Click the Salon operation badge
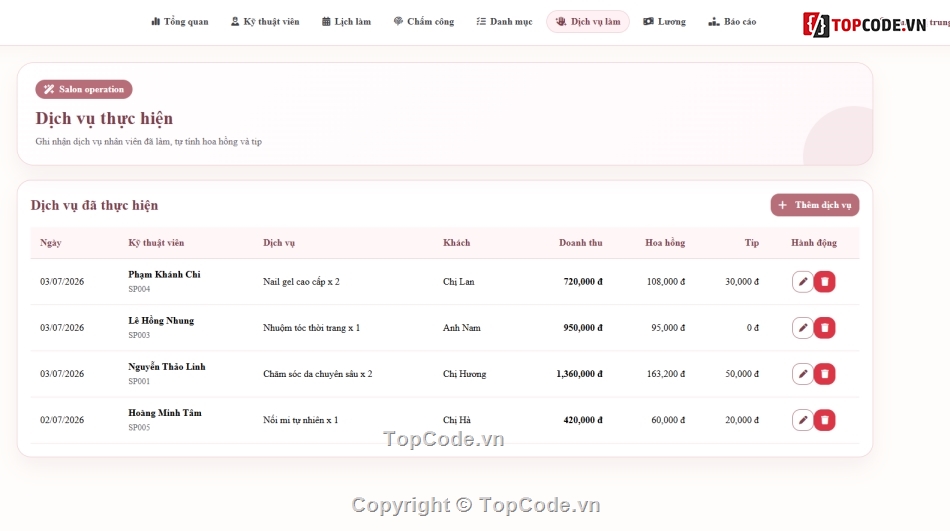The width and height of the screenshot is (950, 531). click(x=84, y=89)
